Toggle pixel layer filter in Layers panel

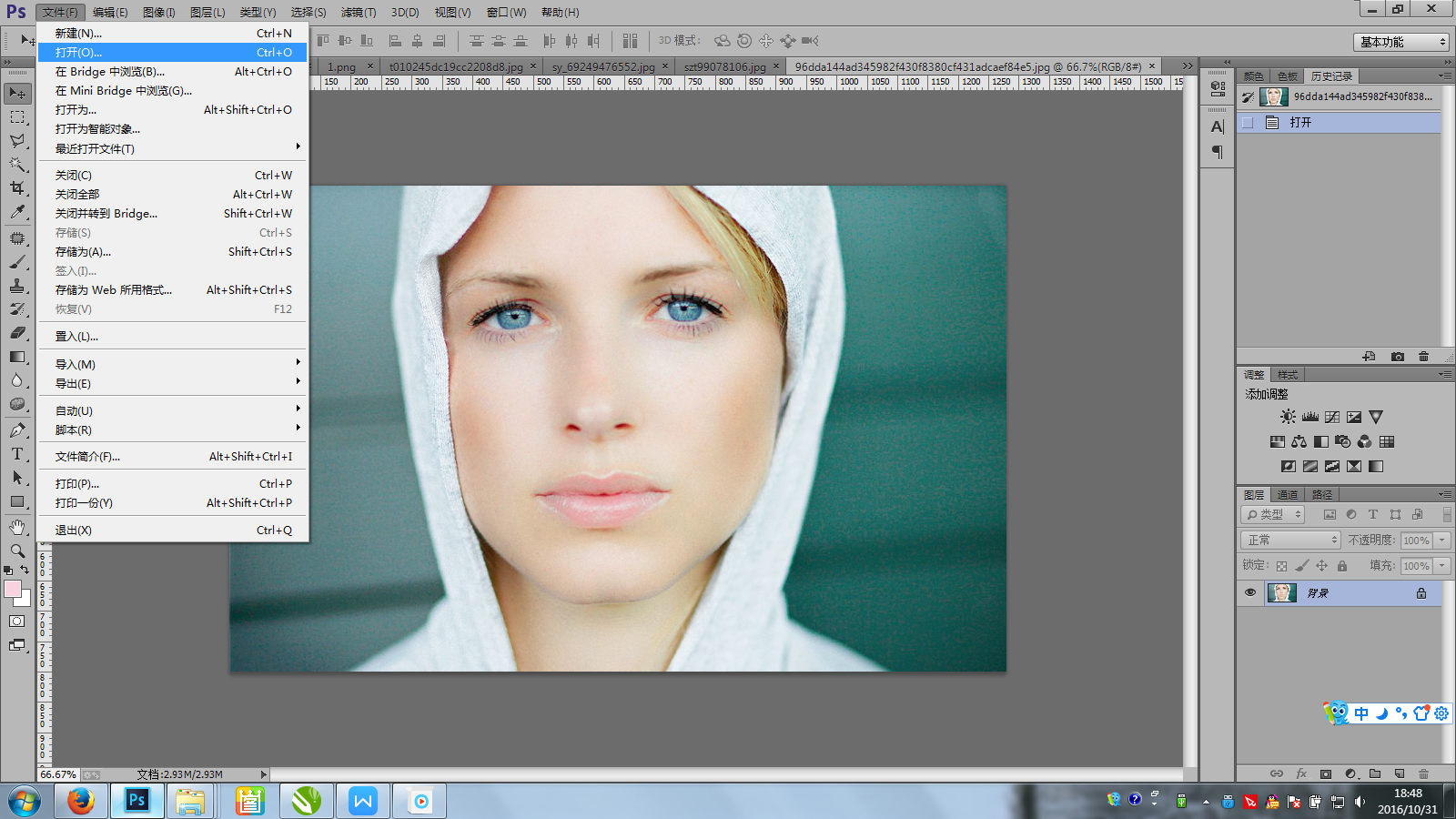(1330, 514)
